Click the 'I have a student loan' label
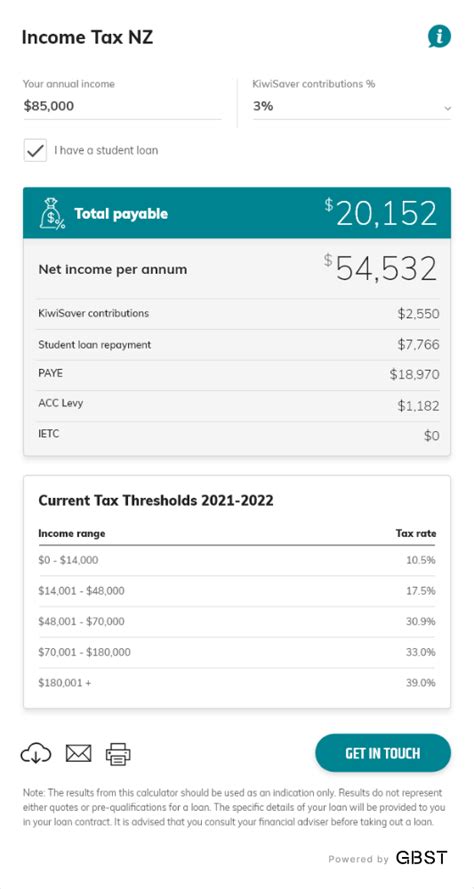This screenshot has width=474, height=889. click(x=106, y=150)
